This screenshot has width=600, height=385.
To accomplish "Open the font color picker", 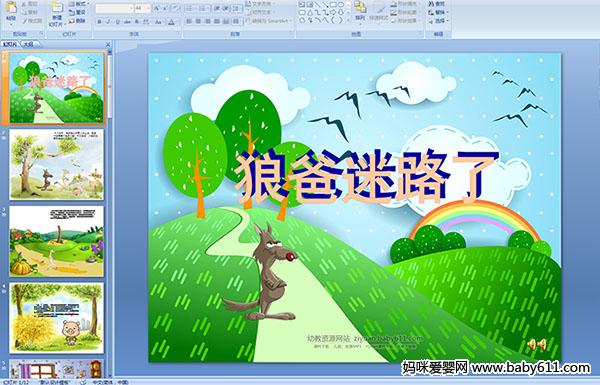I will (171, 22).
